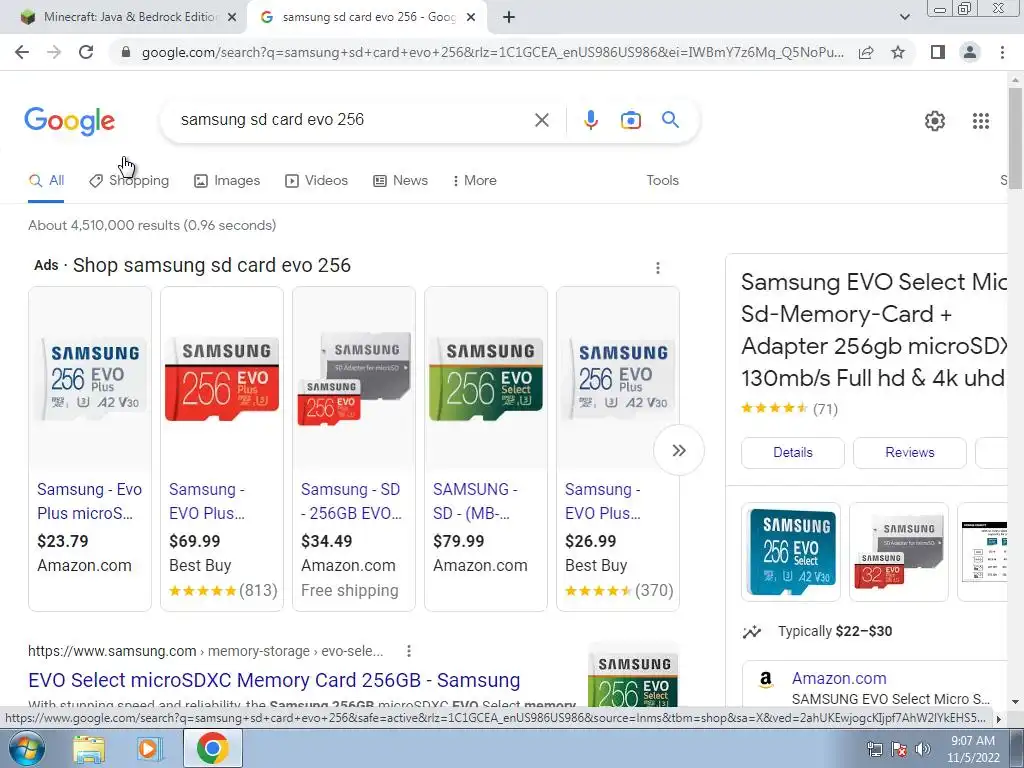Open the $34.49 Samsung SD 256GB EVO ad

pyautogui.click(x=354, y=449)
